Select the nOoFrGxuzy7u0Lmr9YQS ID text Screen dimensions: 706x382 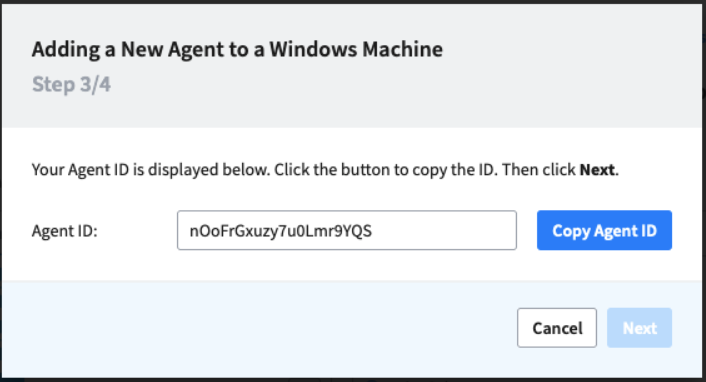pyautogui.click(x=281, y=231)
